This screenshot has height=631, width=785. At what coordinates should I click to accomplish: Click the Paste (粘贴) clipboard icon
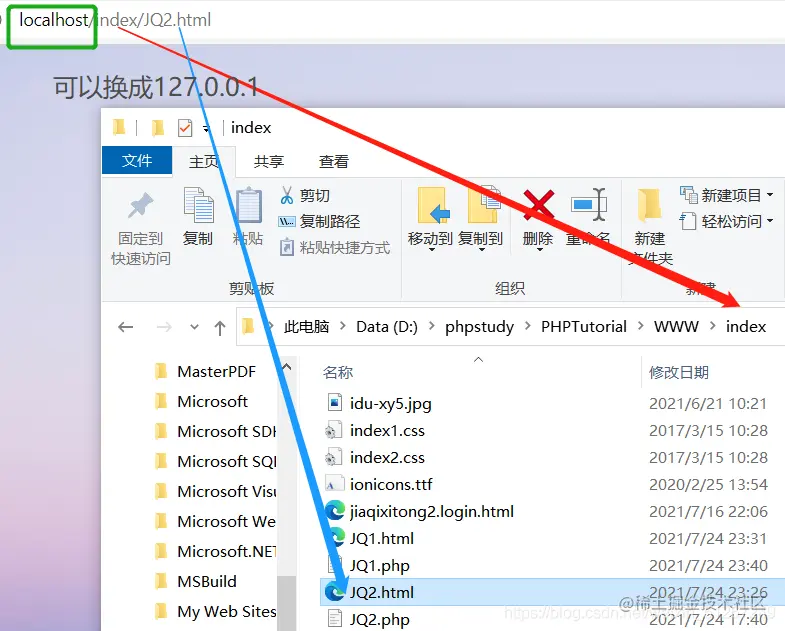click(249, 205)
